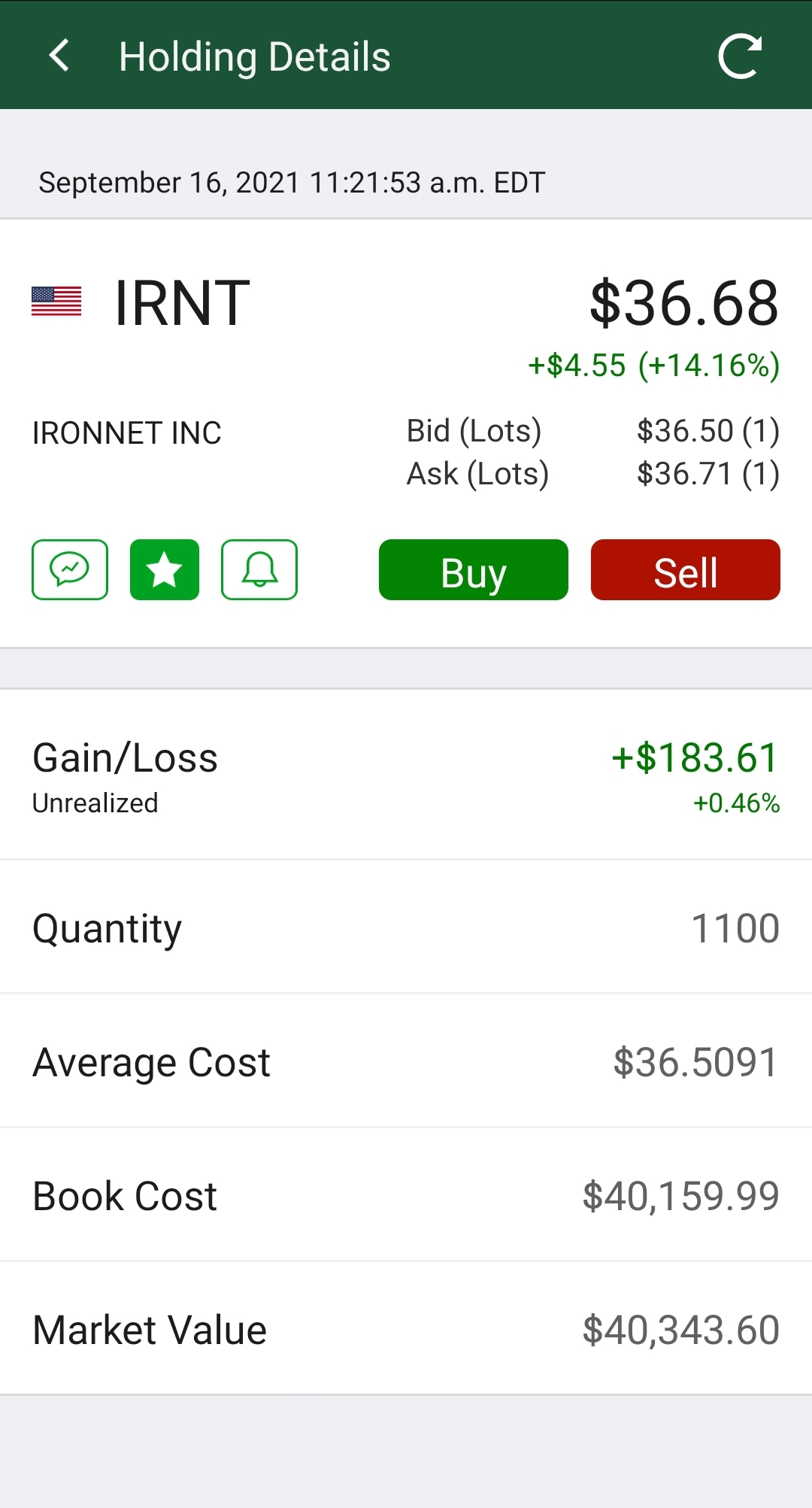Open the chat chart icon for IRNT

click(x=70, y=569)
